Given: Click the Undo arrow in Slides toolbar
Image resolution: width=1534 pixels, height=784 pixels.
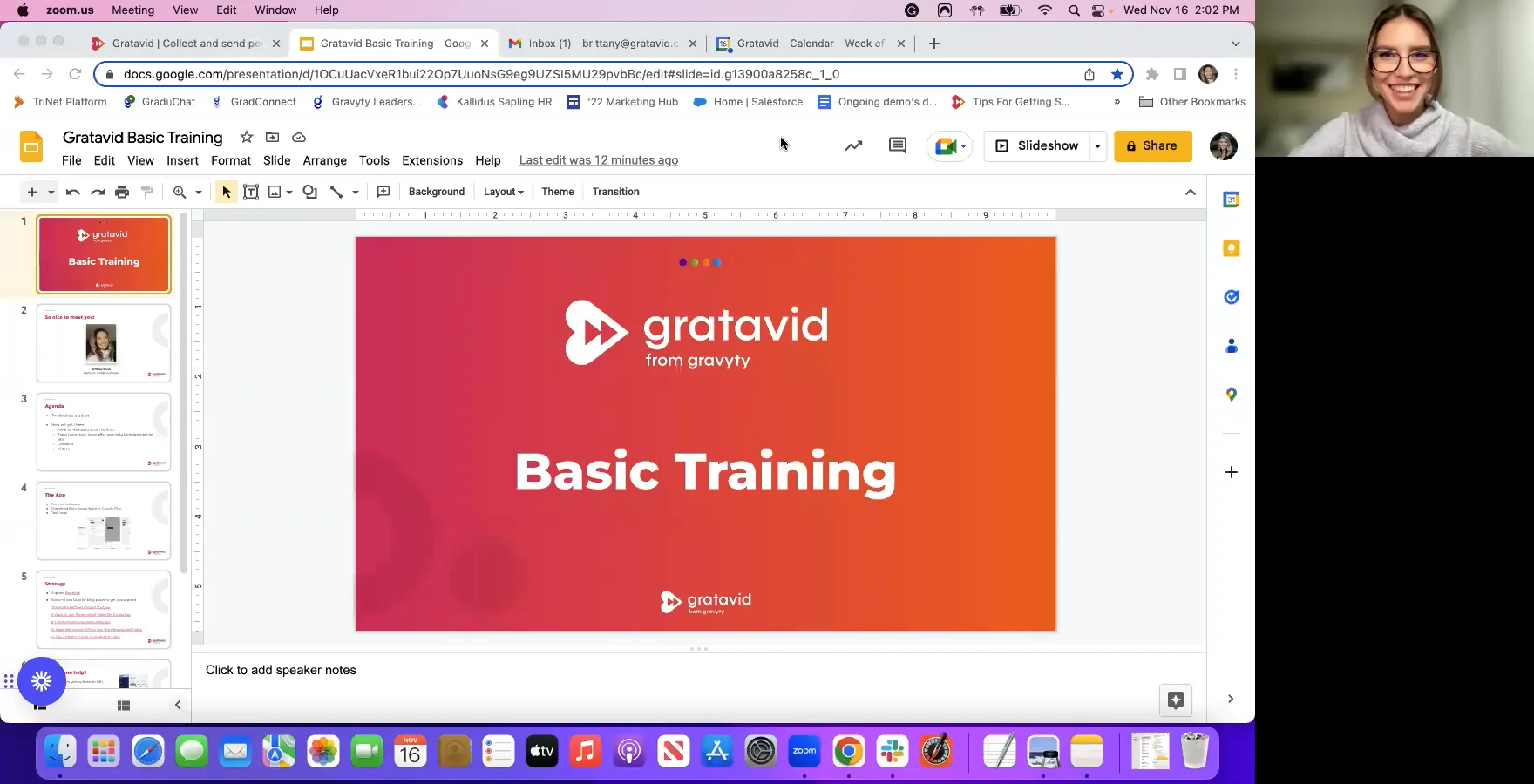Looking at the screenshot, I should 73,192.
